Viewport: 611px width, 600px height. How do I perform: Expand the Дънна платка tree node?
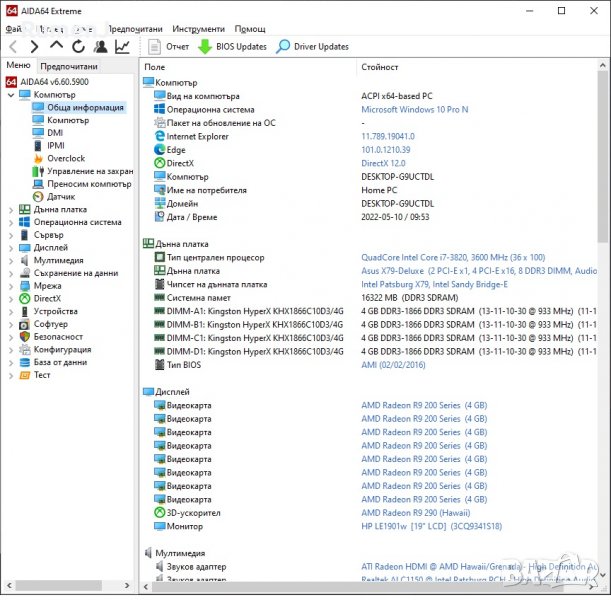pos(11,210)
